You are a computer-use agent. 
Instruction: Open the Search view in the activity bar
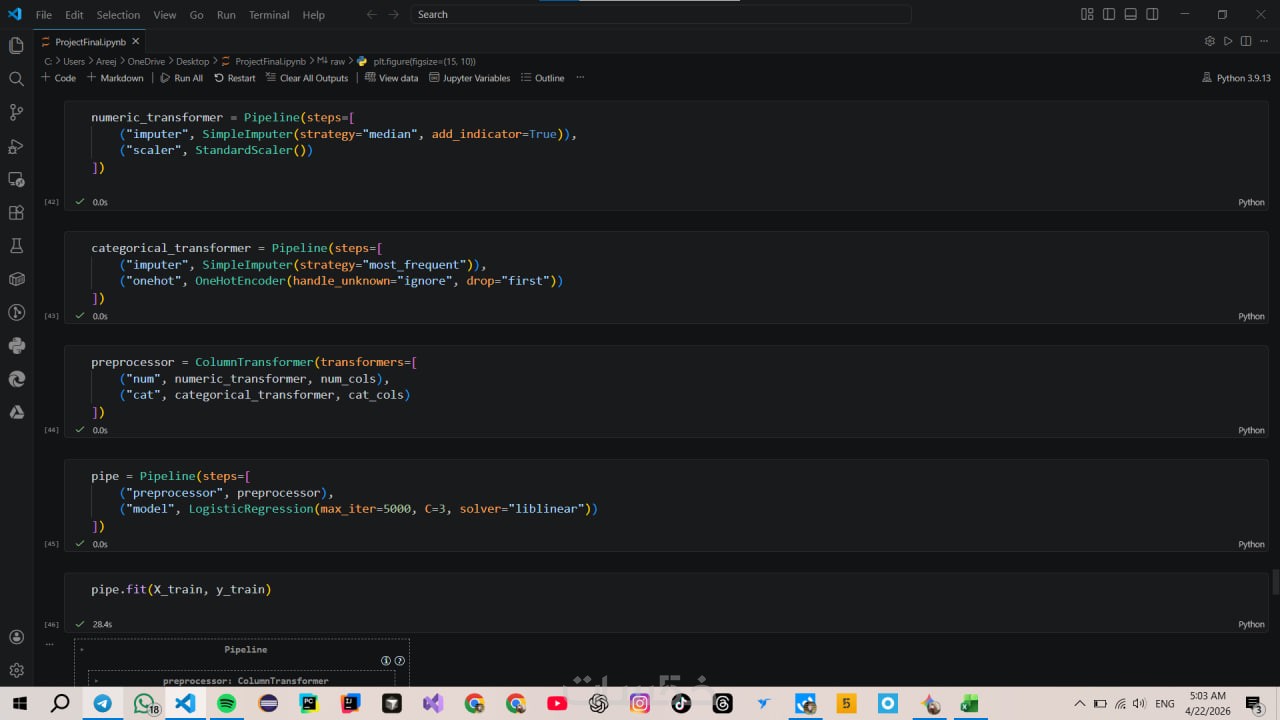pos(16,79)
